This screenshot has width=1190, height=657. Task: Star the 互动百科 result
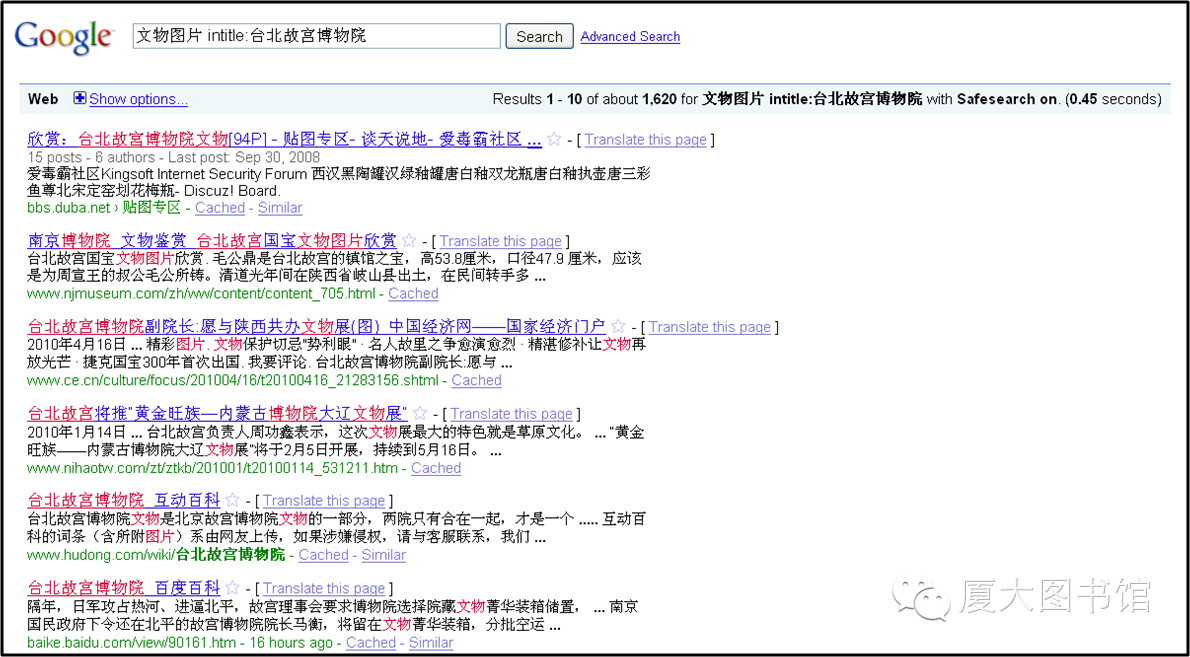click(233, 500)
